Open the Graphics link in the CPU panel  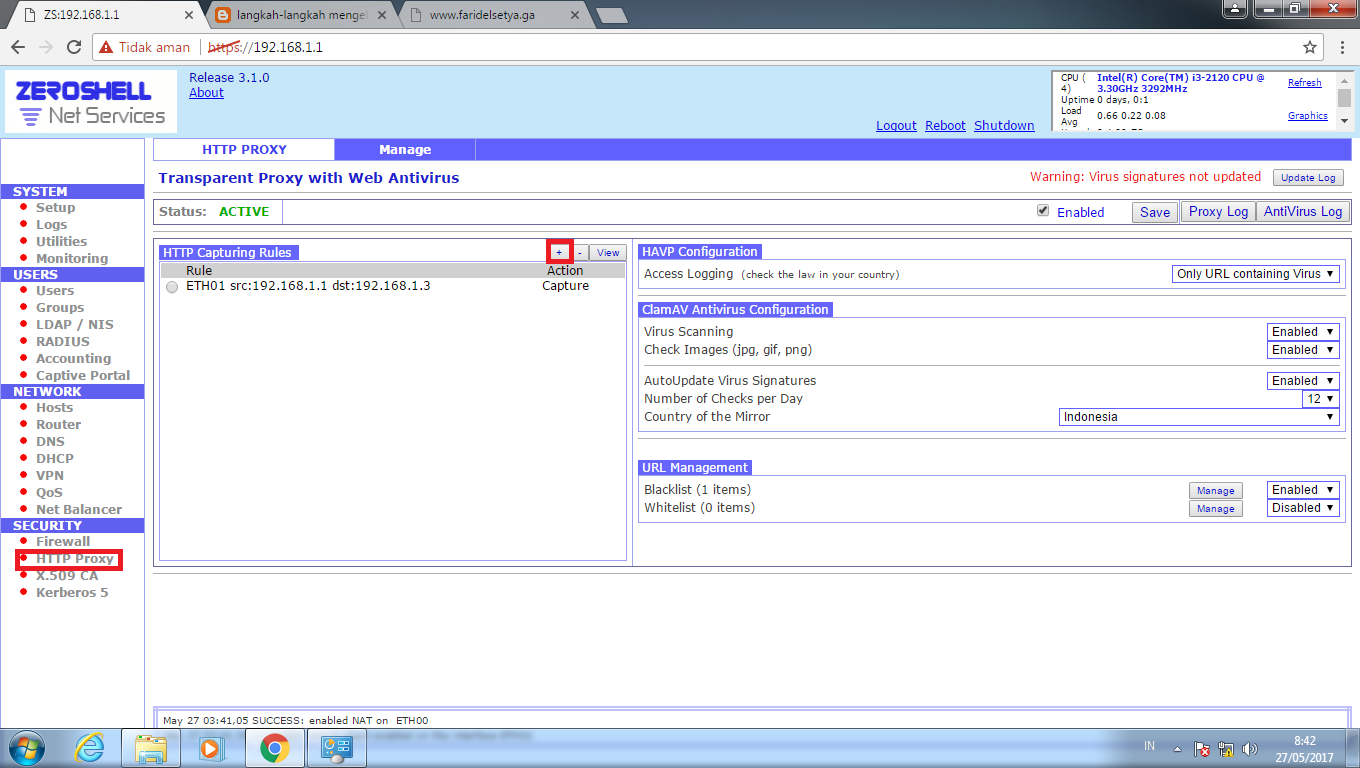coord(1307,115)
